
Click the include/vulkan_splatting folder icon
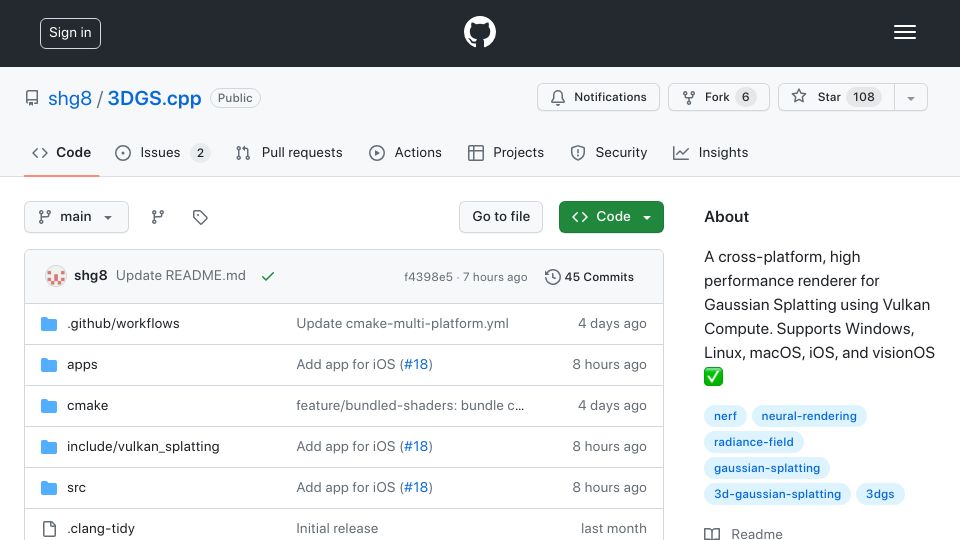point(49,447)
